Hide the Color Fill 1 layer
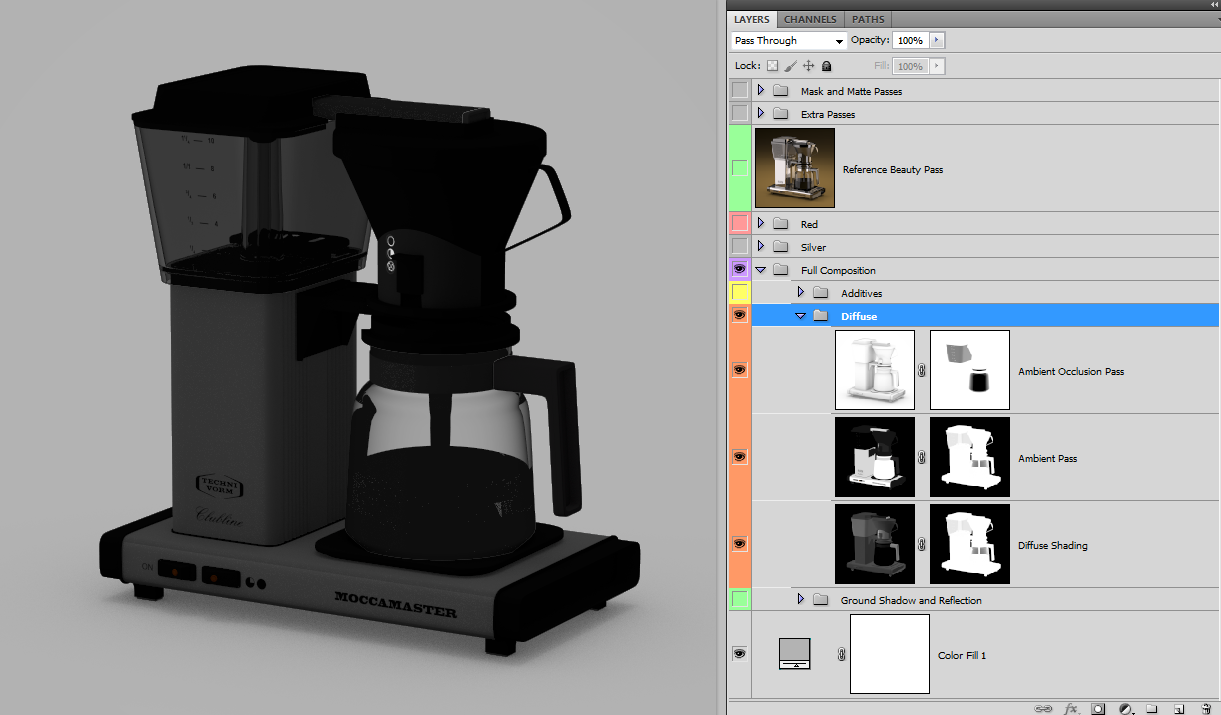The width and height of the screenshot is (1221, 715). 740,654
